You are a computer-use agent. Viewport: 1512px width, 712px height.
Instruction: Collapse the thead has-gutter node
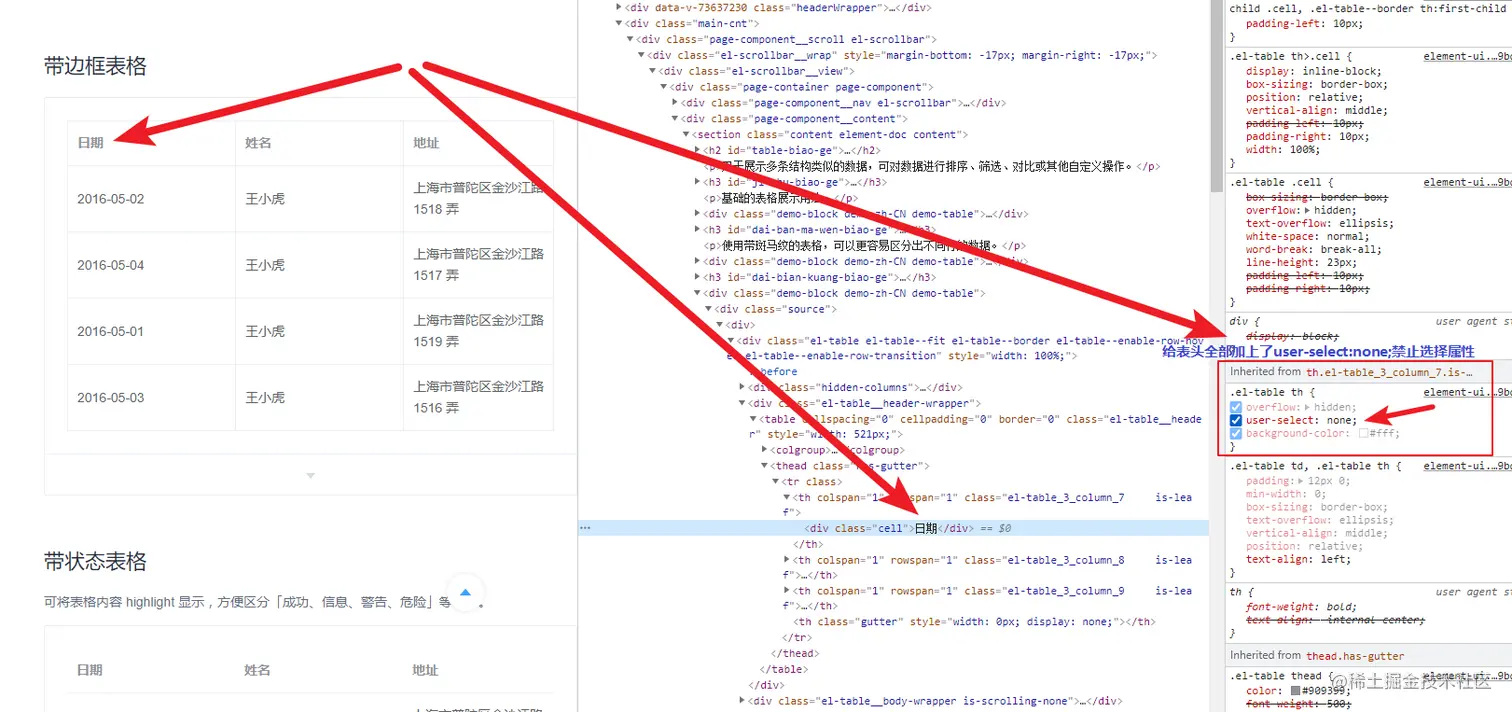[764, 466]
